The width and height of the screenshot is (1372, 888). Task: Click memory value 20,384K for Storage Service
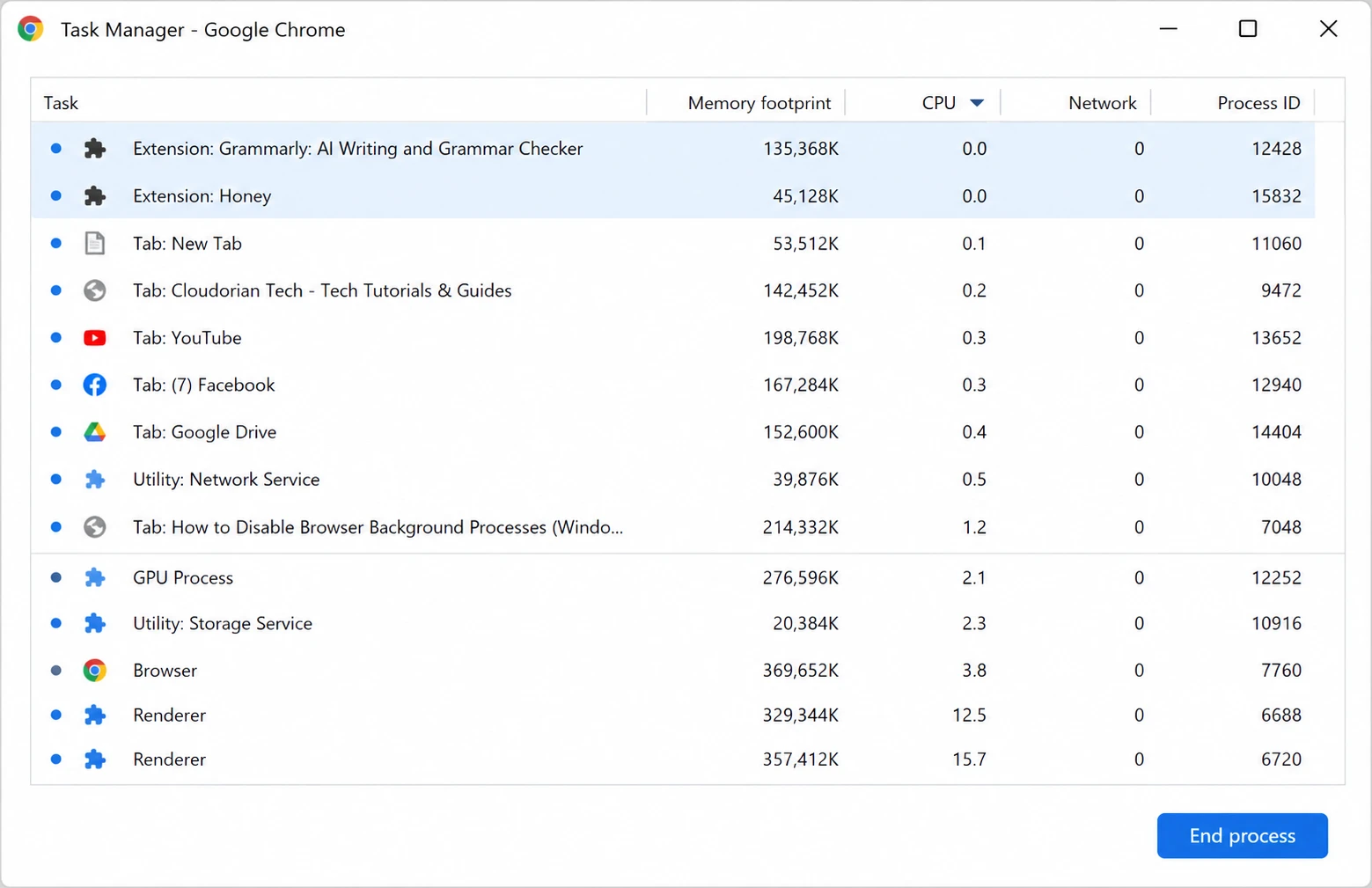coord(806,623)
